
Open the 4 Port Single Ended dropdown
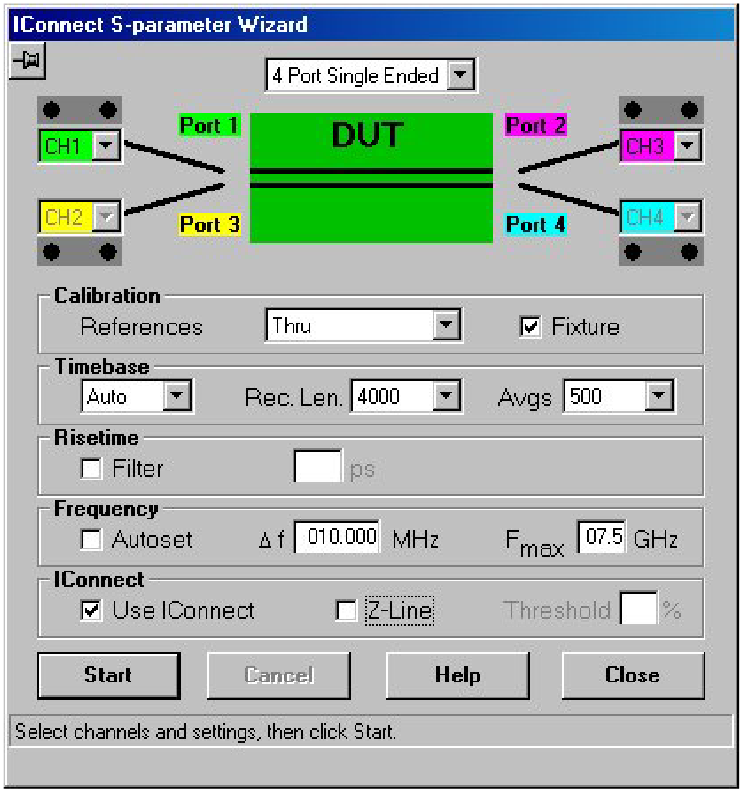pyautogui.click(x=461, y=75)
